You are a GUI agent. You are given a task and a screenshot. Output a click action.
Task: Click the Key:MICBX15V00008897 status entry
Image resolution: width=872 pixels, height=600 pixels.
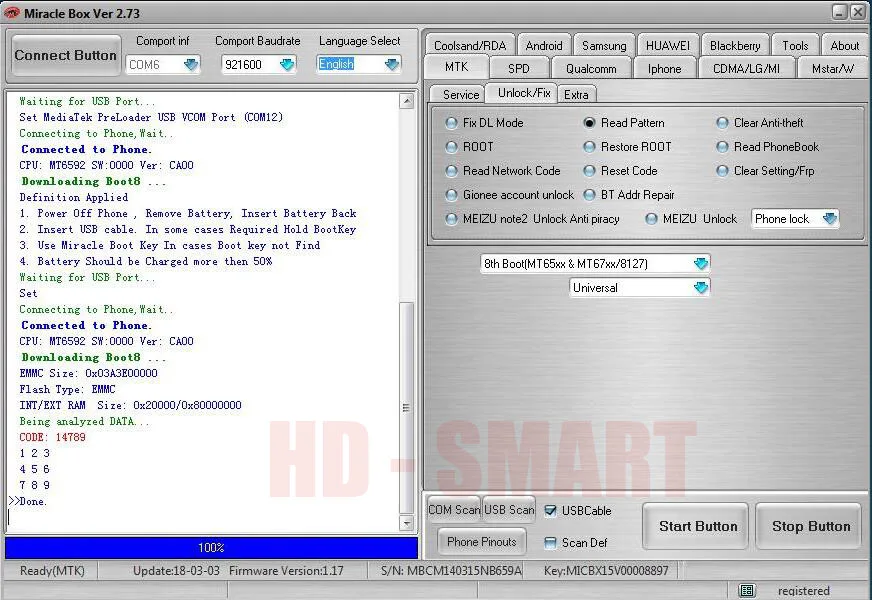tap(606, 571)
